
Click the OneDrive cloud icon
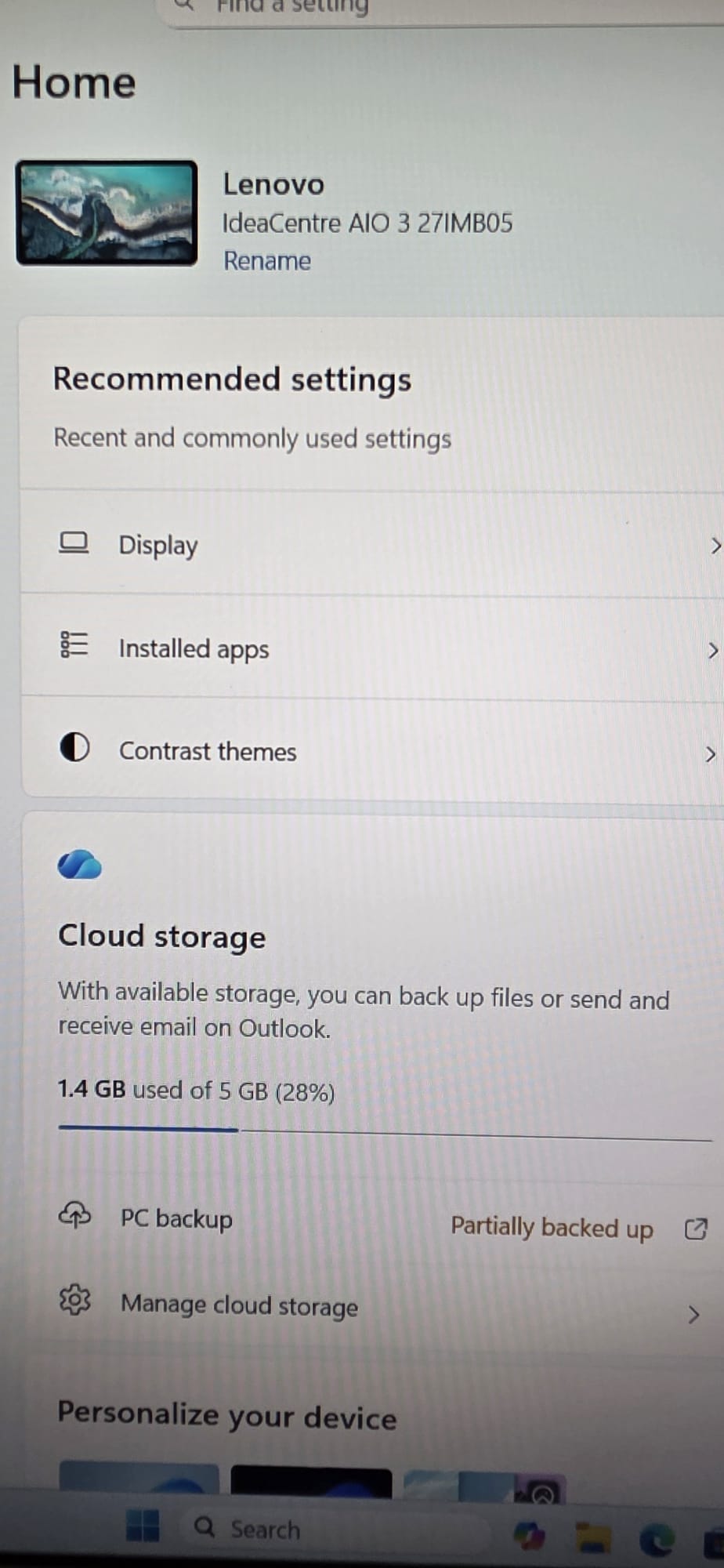(x=79, y=866)
